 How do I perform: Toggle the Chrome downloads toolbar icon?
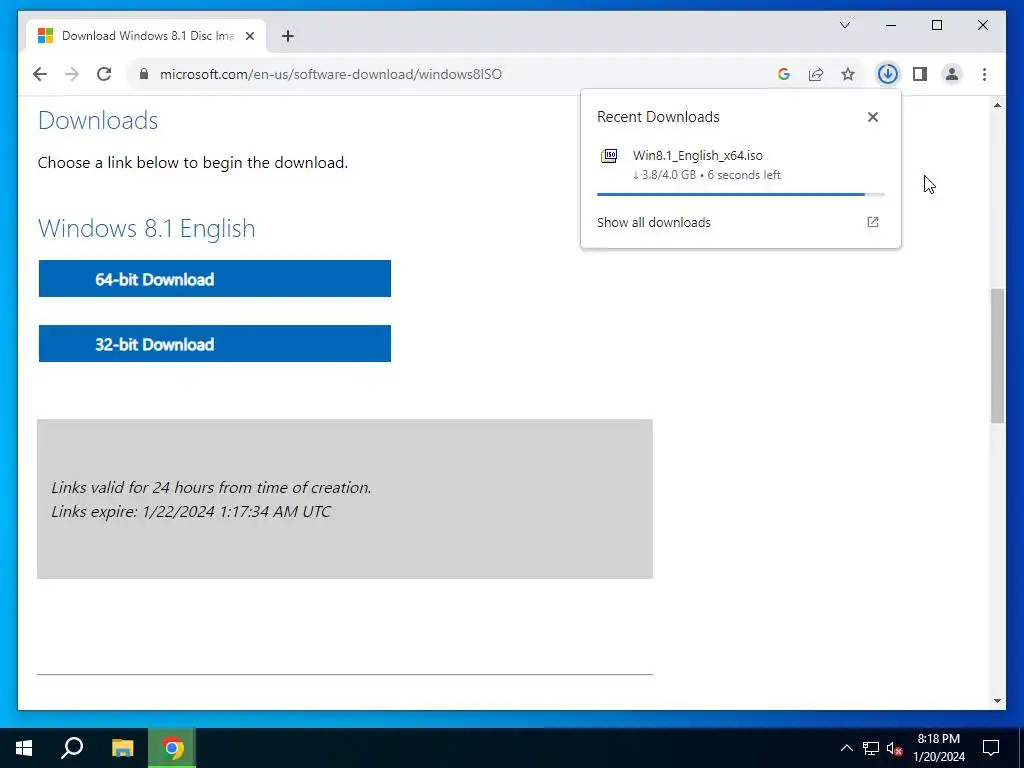[888, 74]
